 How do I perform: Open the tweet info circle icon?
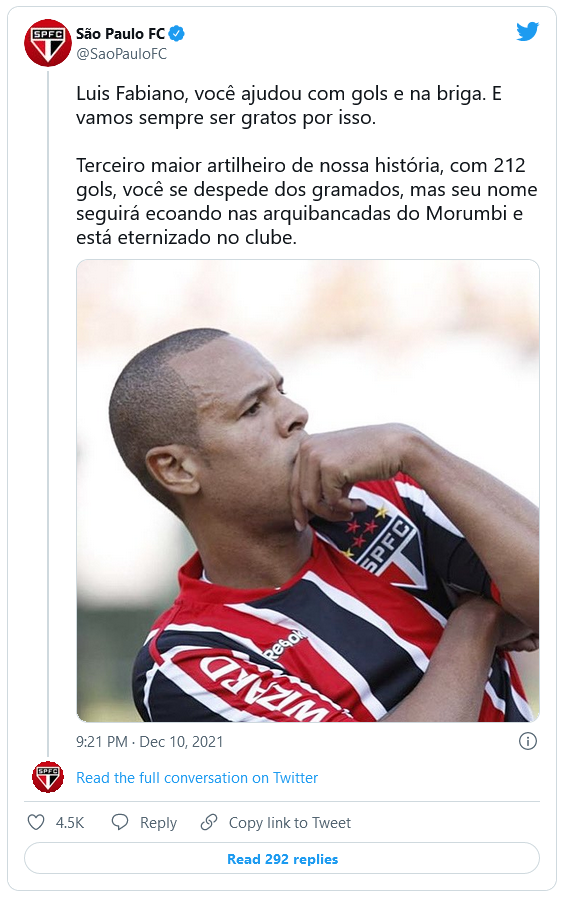click(527, 741)
